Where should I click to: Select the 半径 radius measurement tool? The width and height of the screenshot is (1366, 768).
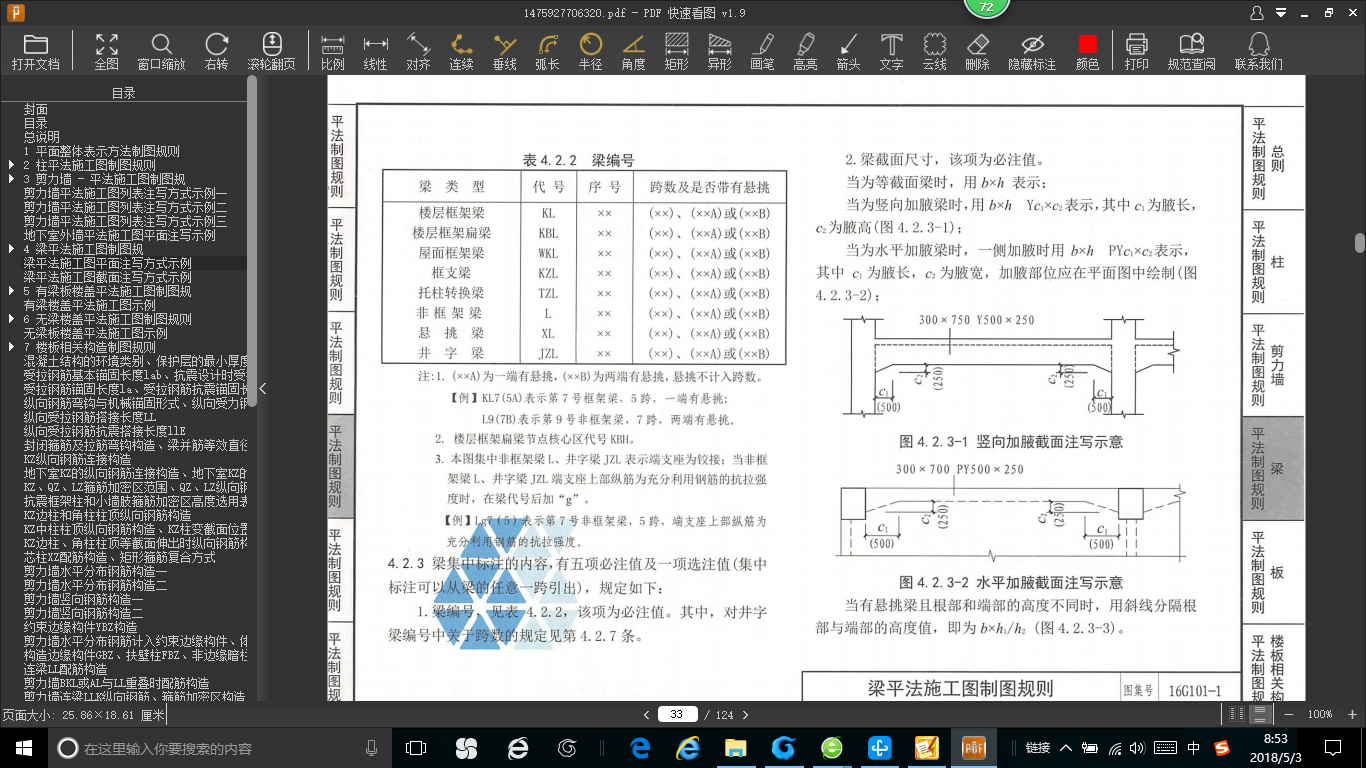[x=590, y=46]
